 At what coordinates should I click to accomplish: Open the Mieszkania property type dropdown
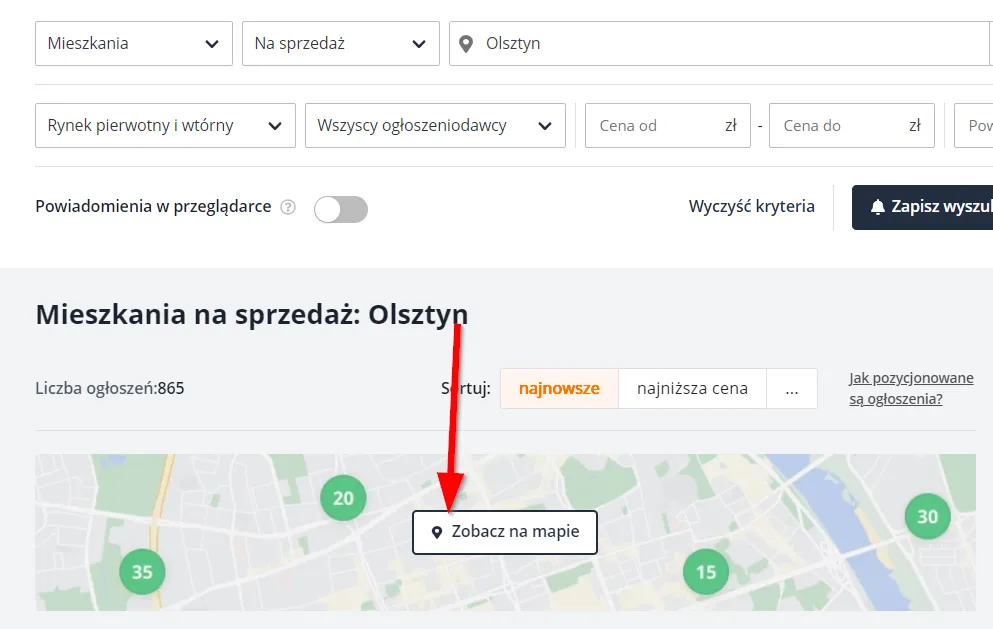point(133,43)
